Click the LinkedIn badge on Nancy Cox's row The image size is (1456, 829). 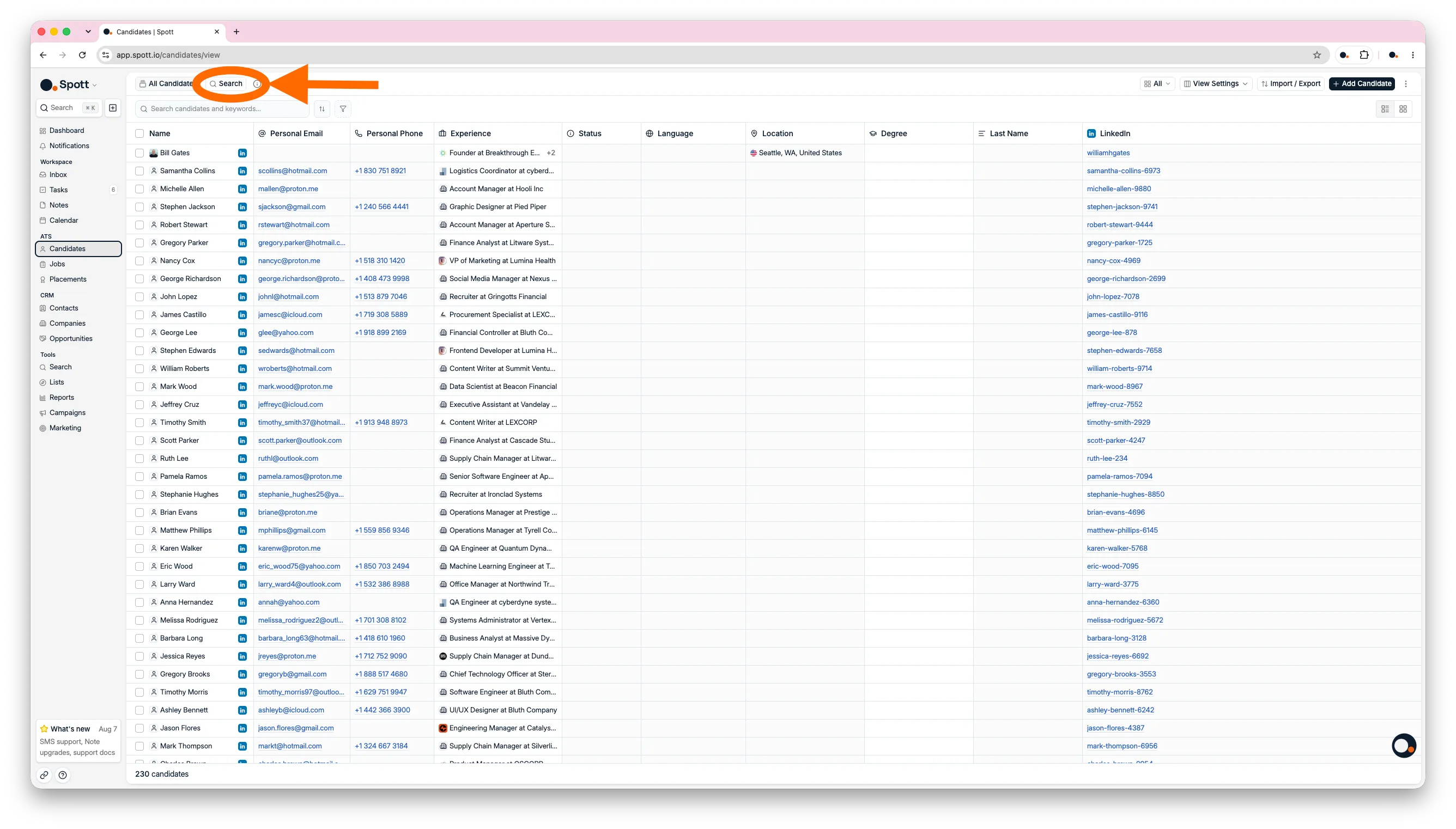[242, 261]
